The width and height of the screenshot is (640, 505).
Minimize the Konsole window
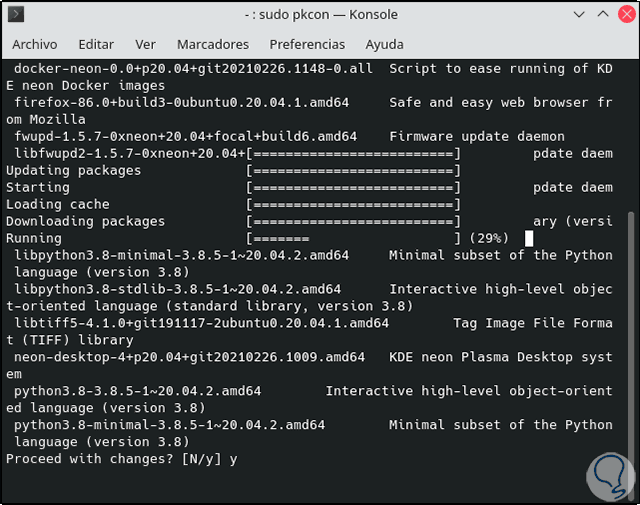click(x=582, y=15)
